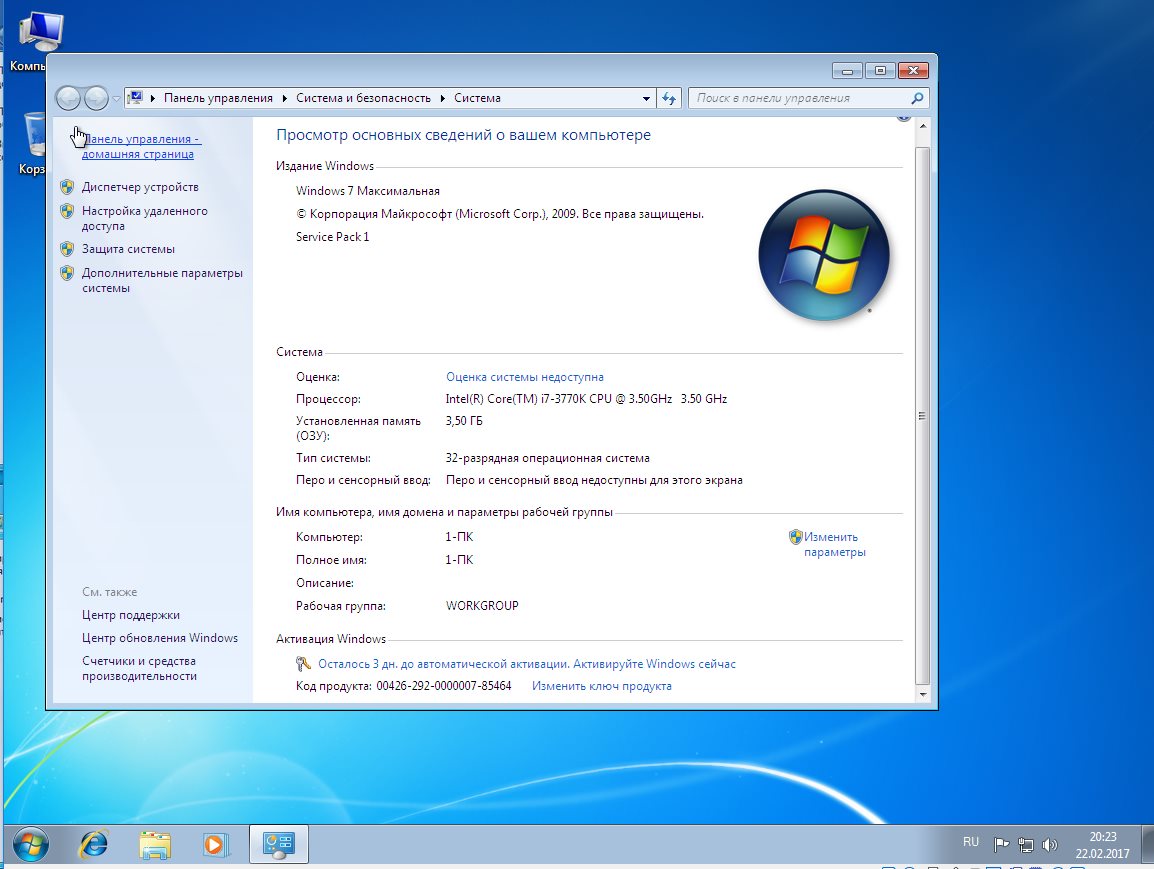This screenshot has width=1154, height=869.
Task: Close the System window
Action: tap(913, 71)
